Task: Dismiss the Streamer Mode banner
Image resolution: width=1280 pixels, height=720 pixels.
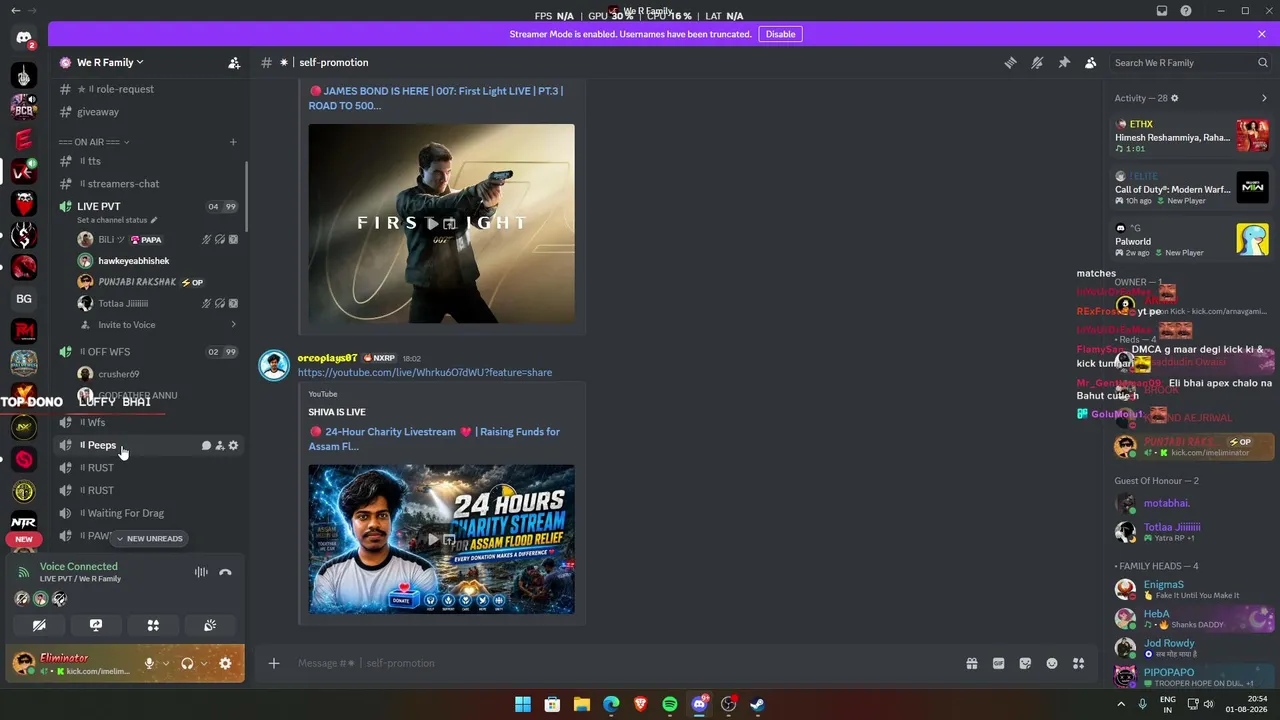Action: (1262, 34)
